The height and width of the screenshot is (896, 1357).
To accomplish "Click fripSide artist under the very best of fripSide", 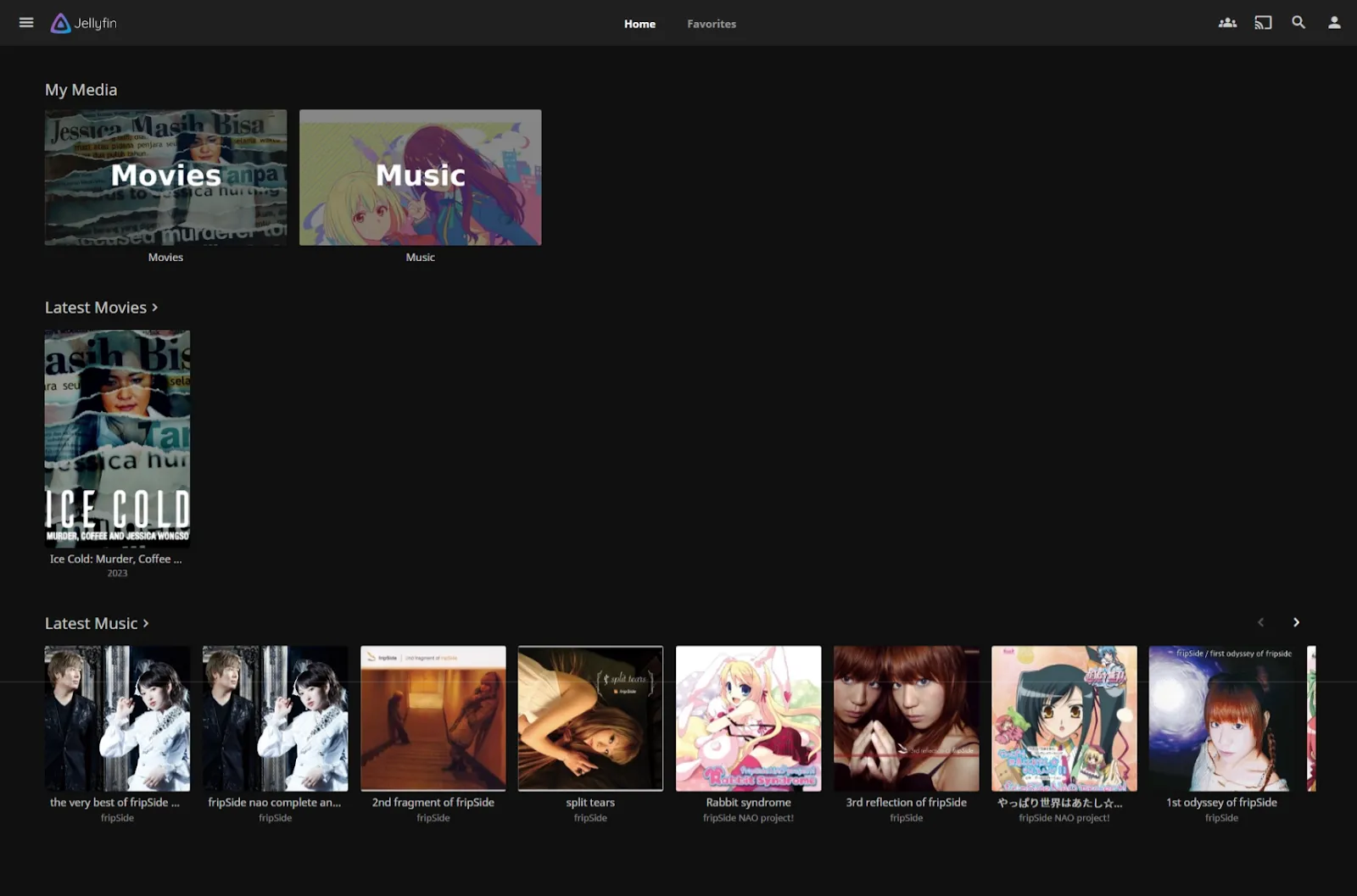I will coord(117,818).
